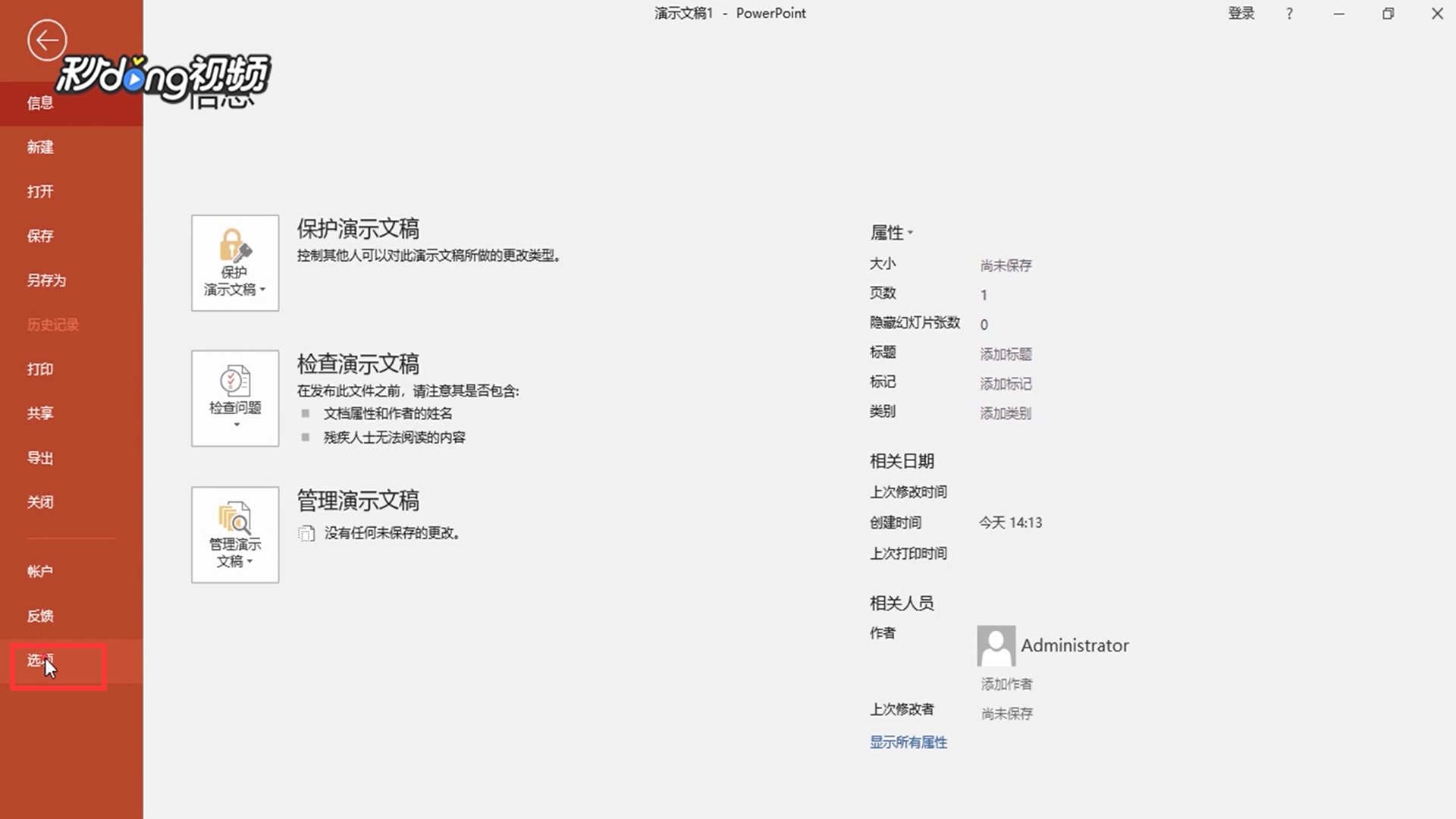Click the Administrator author name
Screen dimensions: 1456x819
(1075, 645)
